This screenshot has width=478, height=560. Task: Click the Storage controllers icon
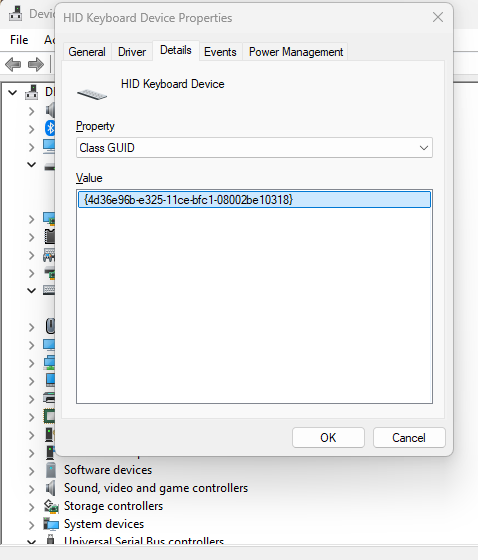51,506
